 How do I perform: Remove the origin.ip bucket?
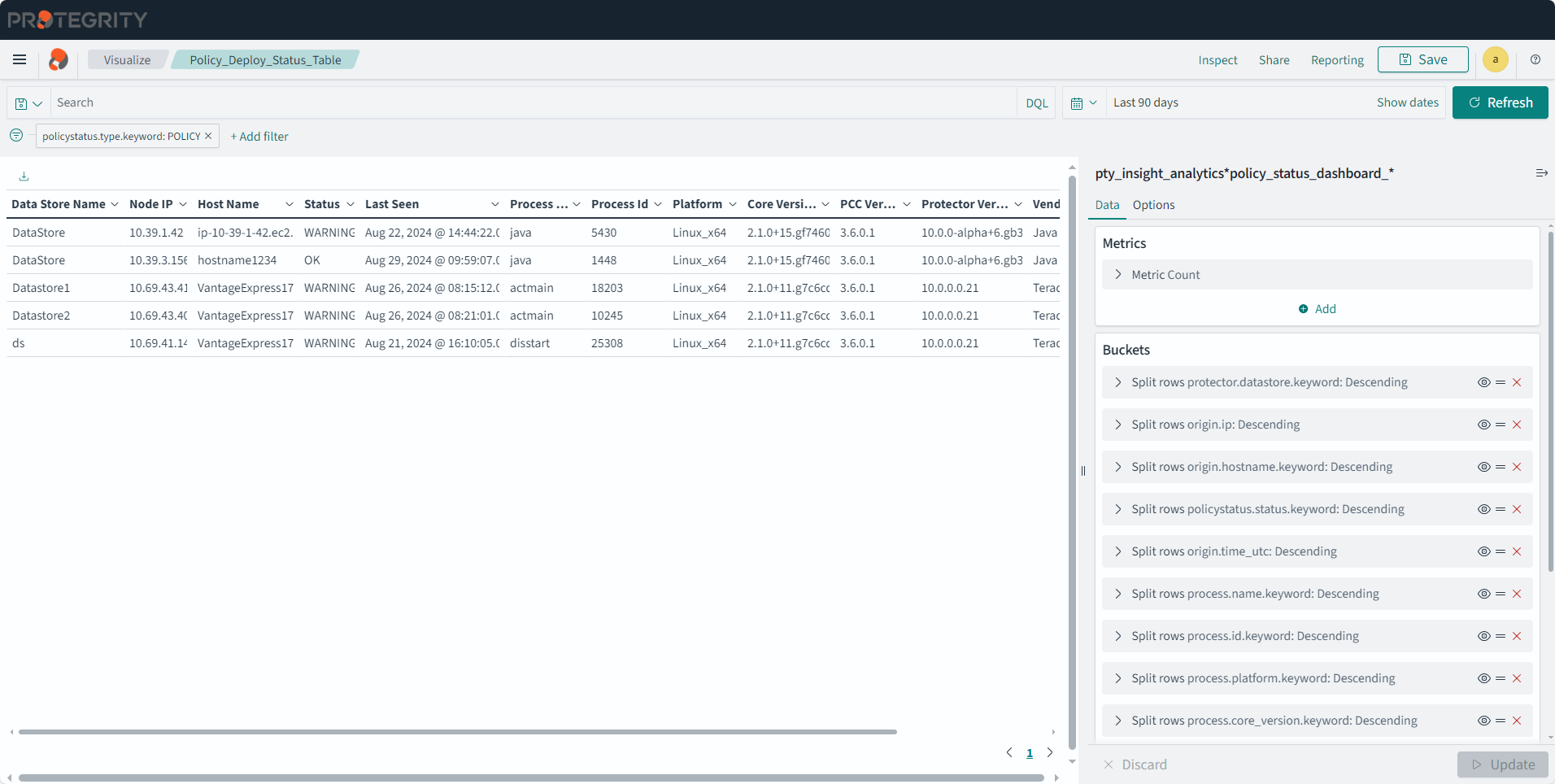pyautogui.click(x=1517, y=425)
